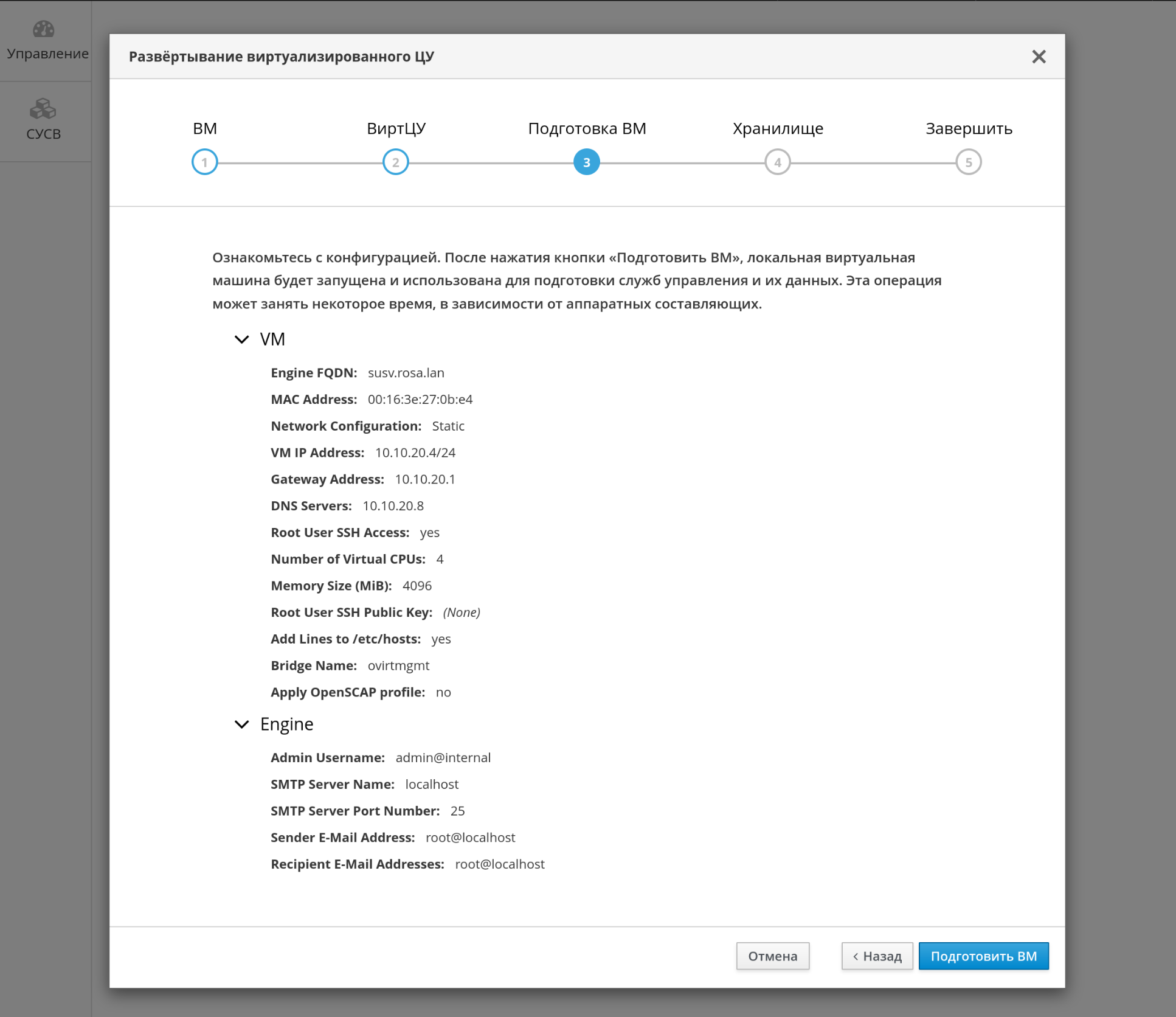Go to wizard step 2 circle

click(x=395, y=162)
